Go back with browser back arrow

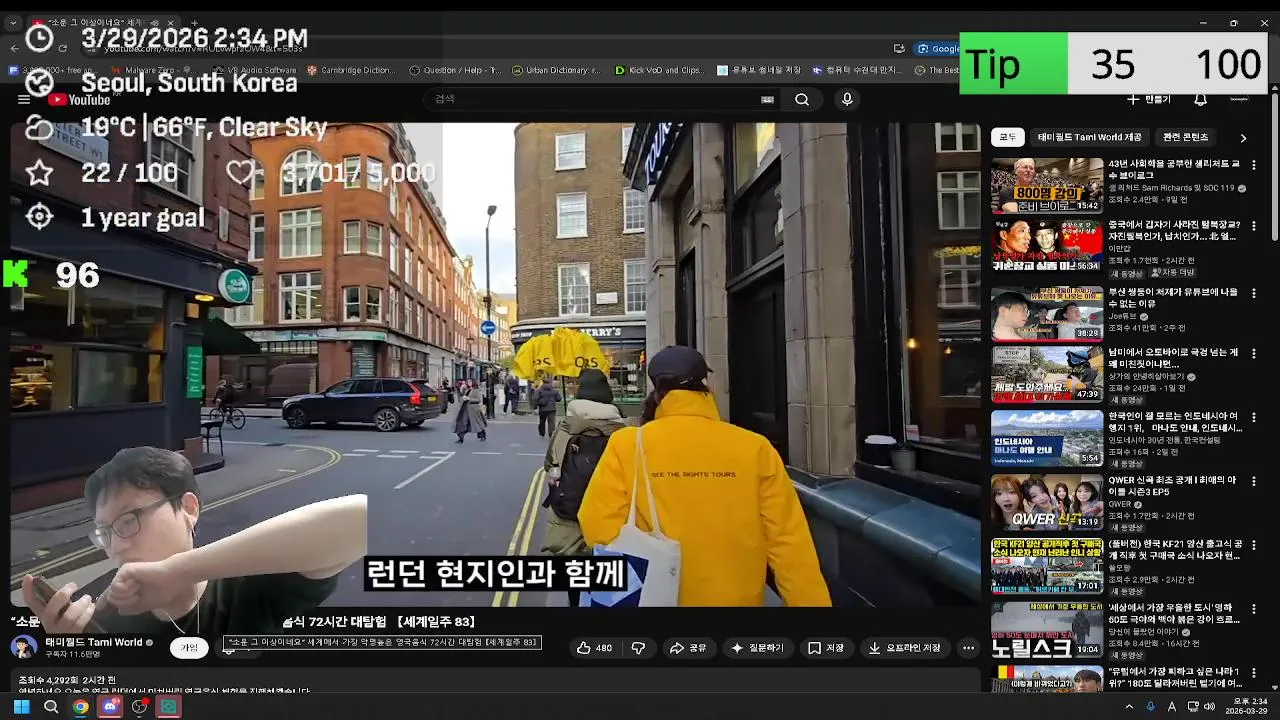coord(14,48)
